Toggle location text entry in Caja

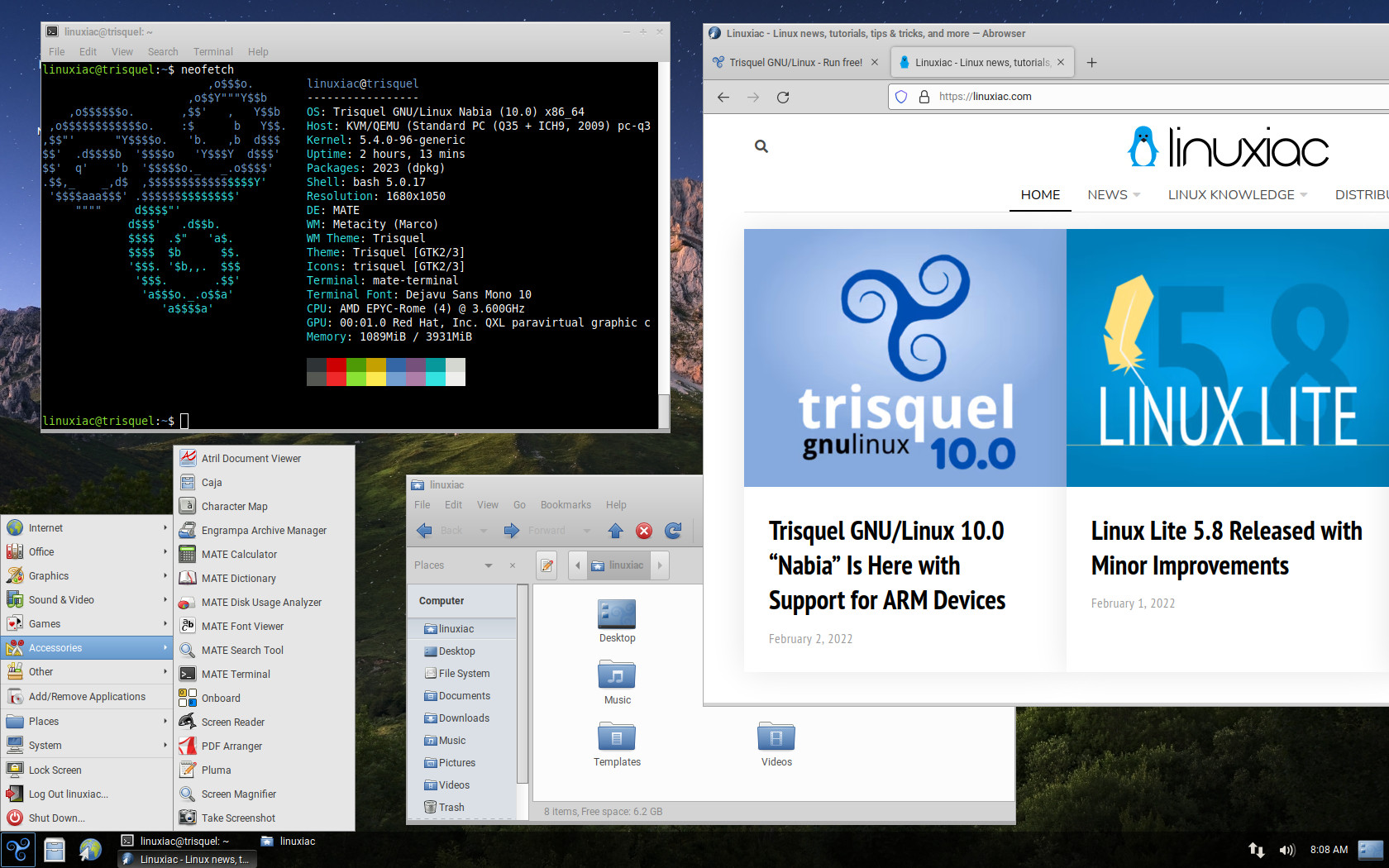547,565
